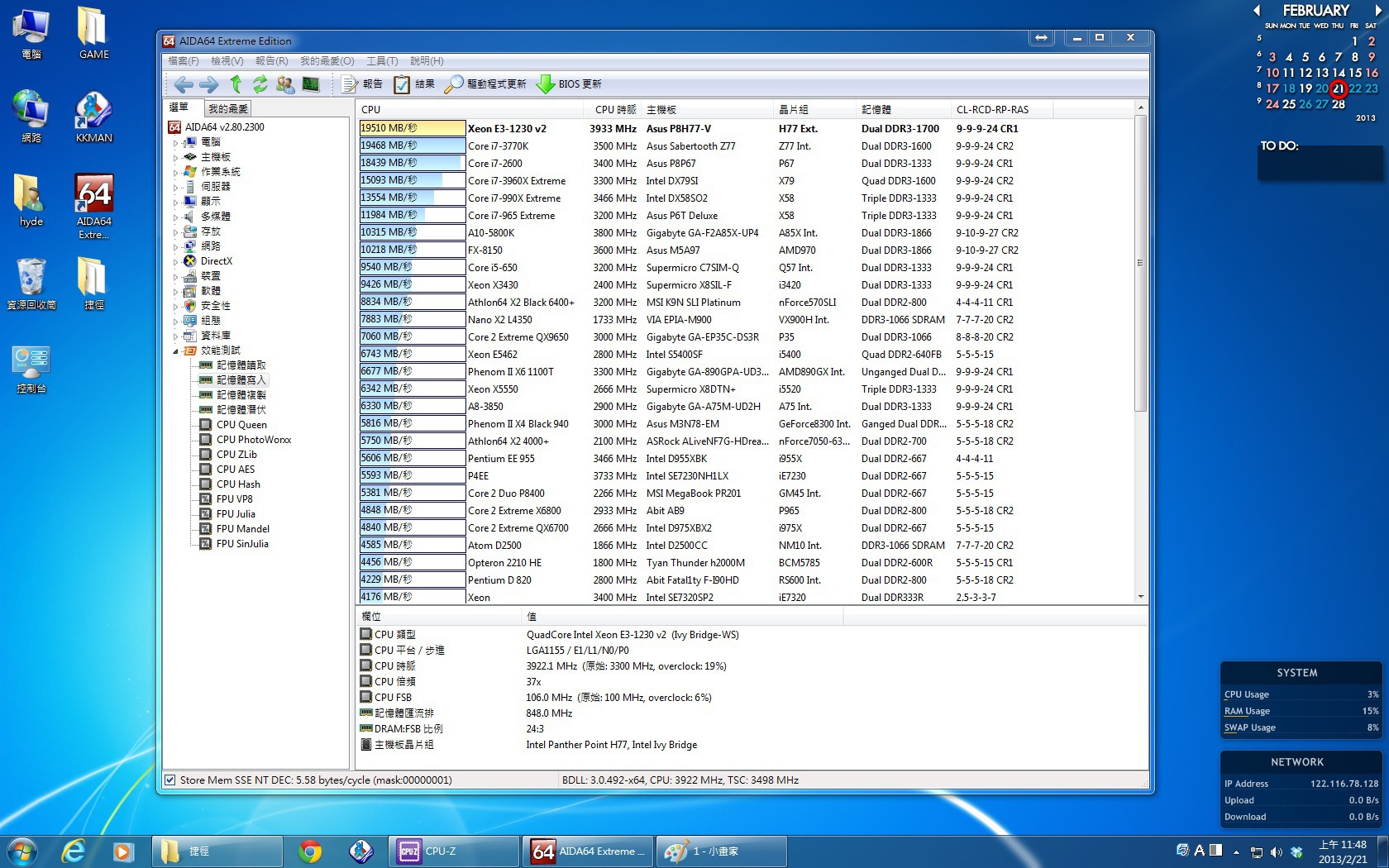1389x868 pixels.
Task: Click the results list scroll down arrow
Action: (x=1141, y=597)
